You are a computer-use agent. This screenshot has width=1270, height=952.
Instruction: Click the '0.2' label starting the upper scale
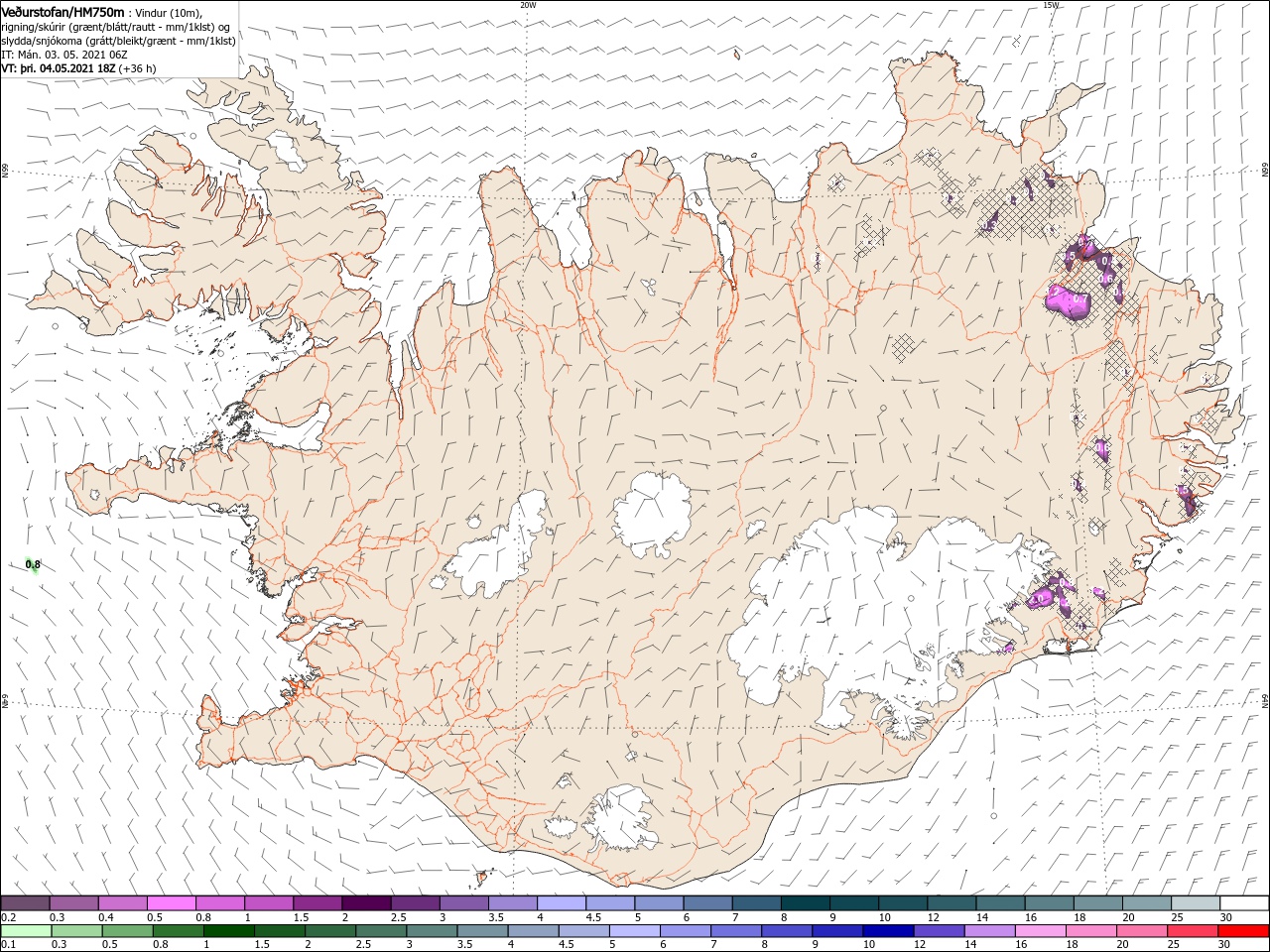click(8, 917)
